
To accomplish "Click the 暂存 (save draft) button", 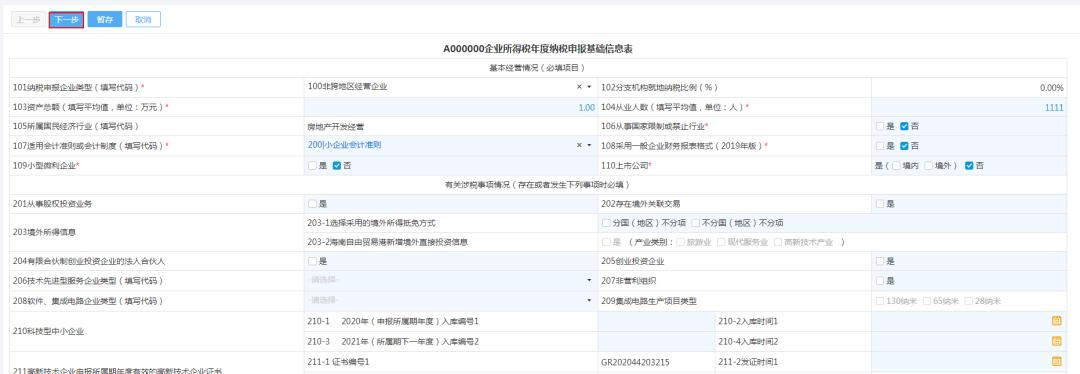I will click(x=105, y=19).
